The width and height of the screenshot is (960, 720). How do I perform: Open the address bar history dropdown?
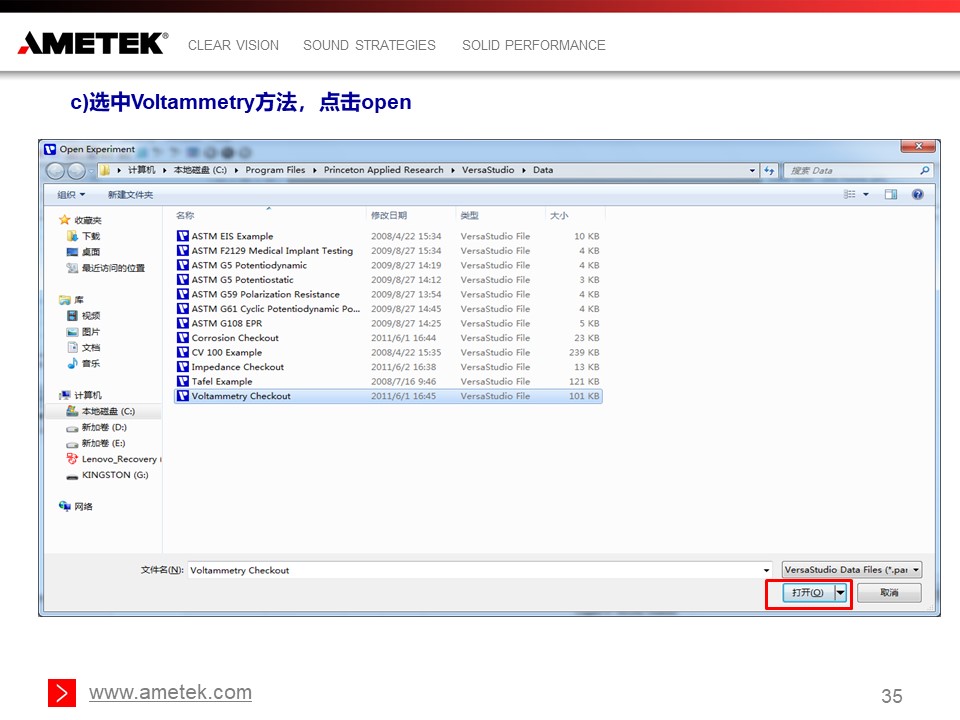pyautogui.click(x=752, y=171)
